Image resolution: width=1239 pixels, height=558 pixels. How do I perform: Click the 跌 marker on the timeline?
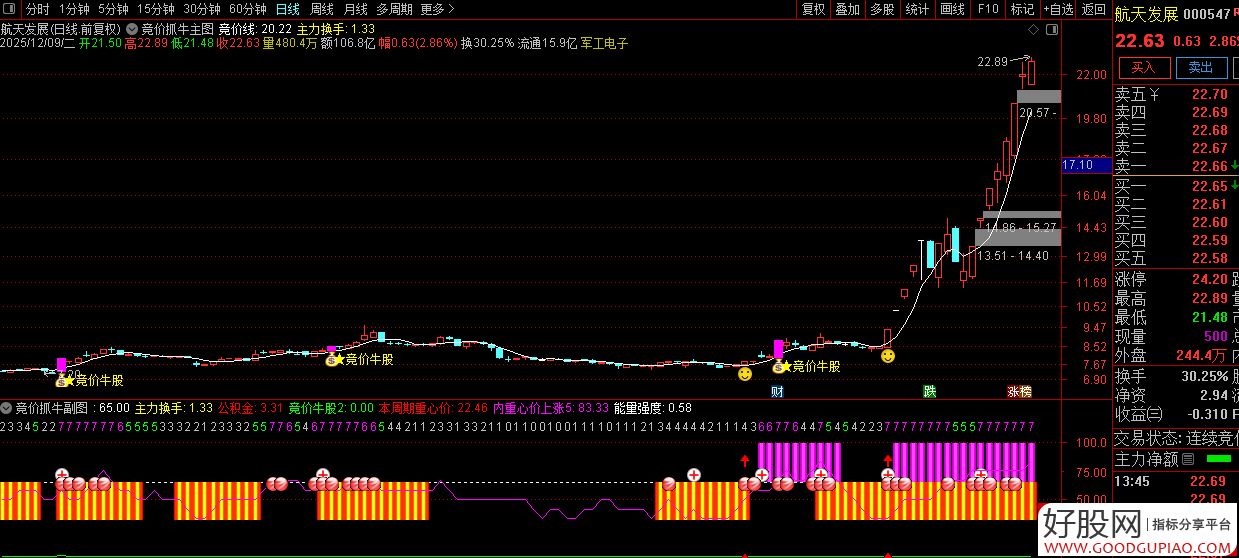click(x=930, y=391)
